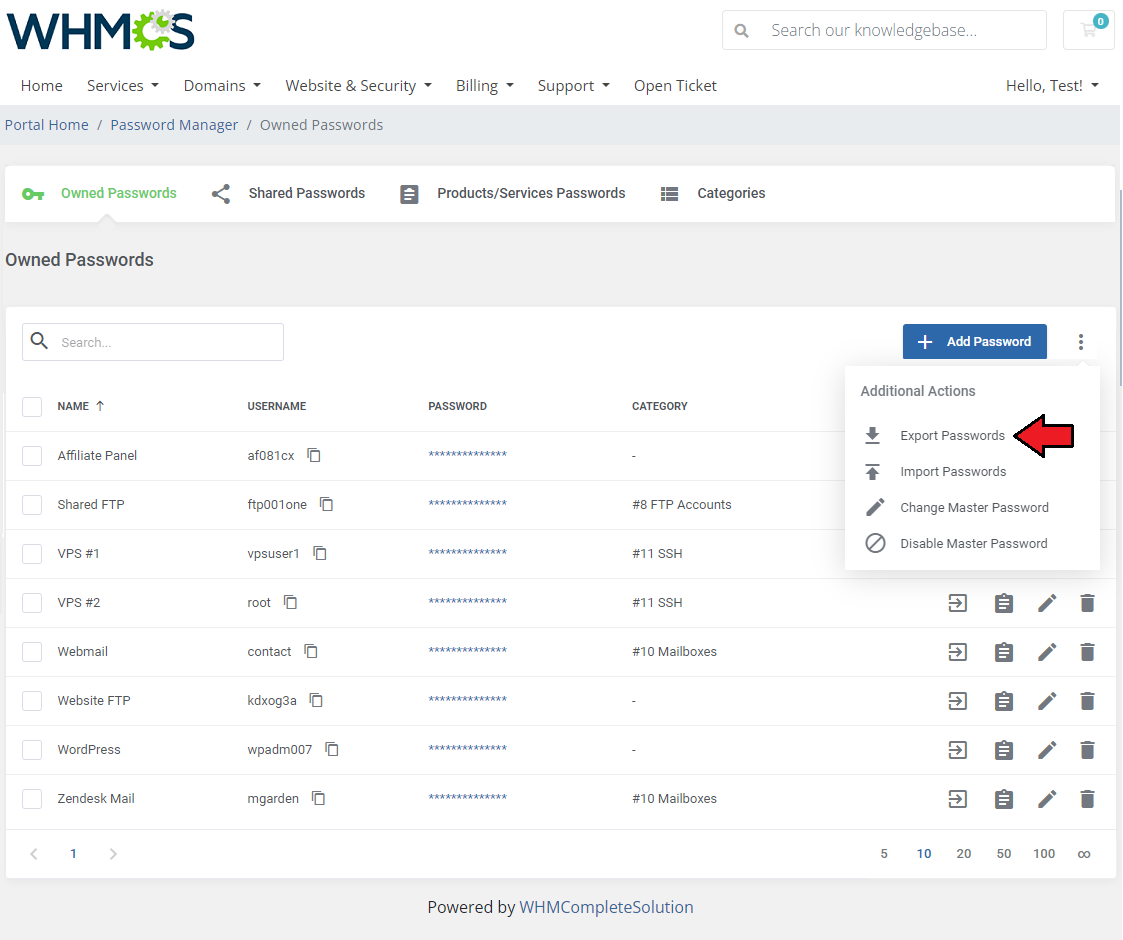1123x940 pixels.
Task: Check the VPS #2 row checkbox
Action: click(x=32, y=603)
